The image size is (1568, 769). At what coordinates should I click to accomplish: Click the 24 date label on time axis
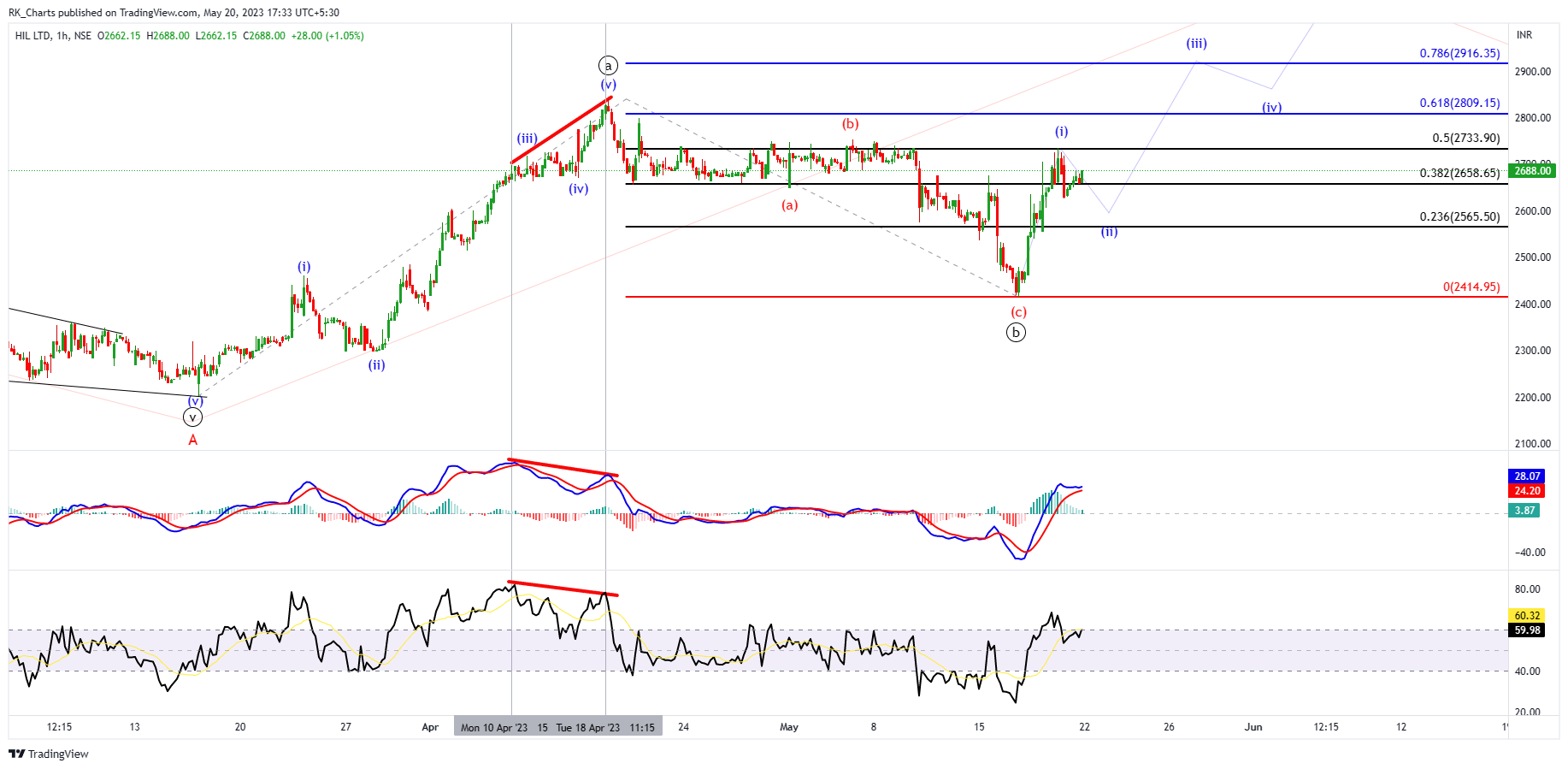tap(683, 727)
